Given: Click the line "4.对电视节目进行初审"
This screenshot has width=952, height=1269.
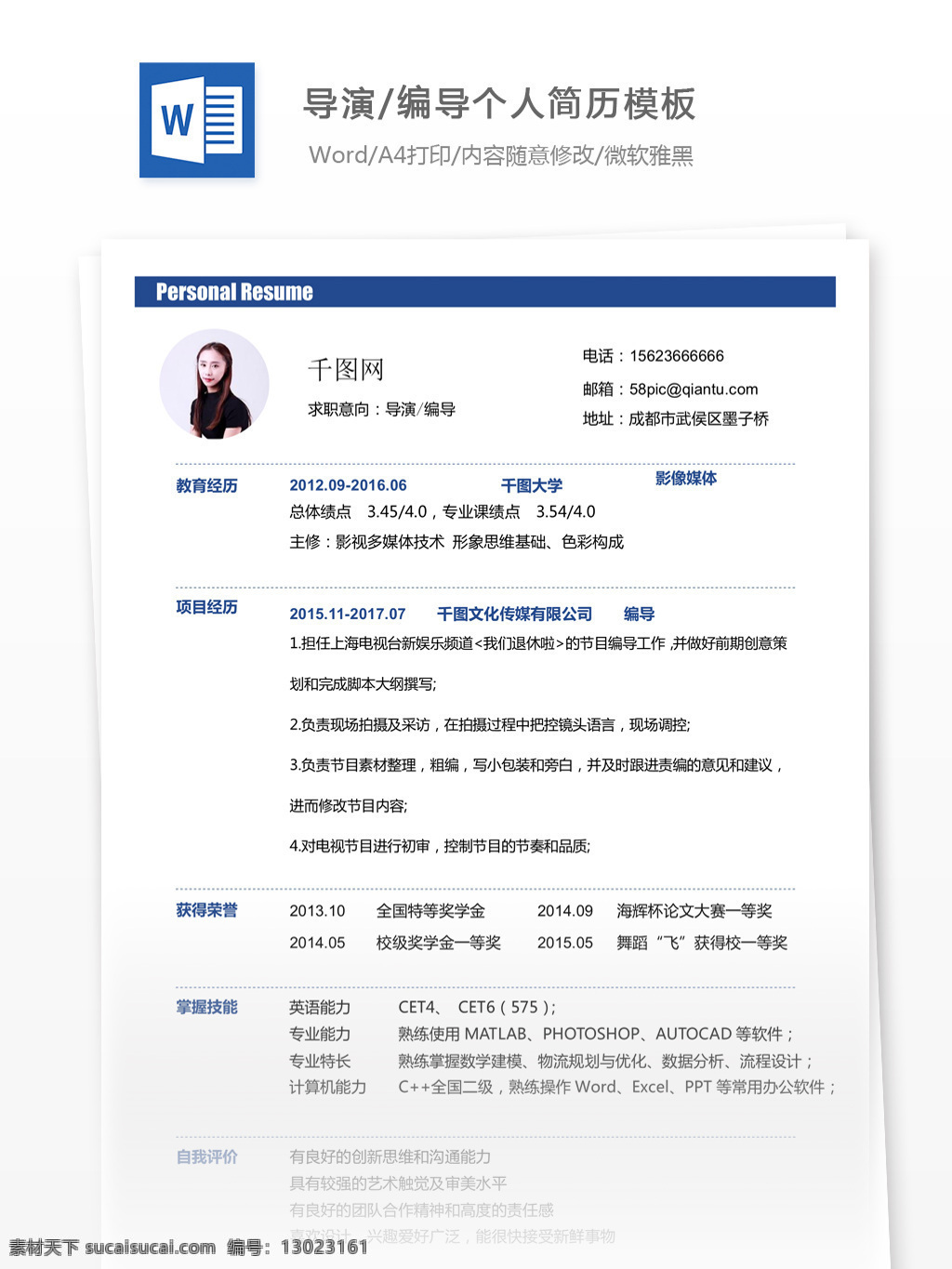Looking at the screenshot, I should [x=440, y=846].
